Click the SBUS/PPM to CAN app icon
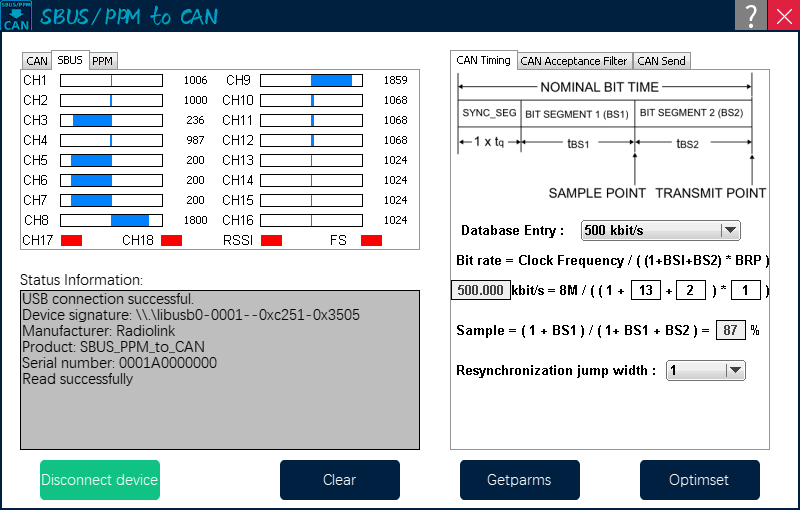This screenshot has height=510, width=800. coord(15,16)
